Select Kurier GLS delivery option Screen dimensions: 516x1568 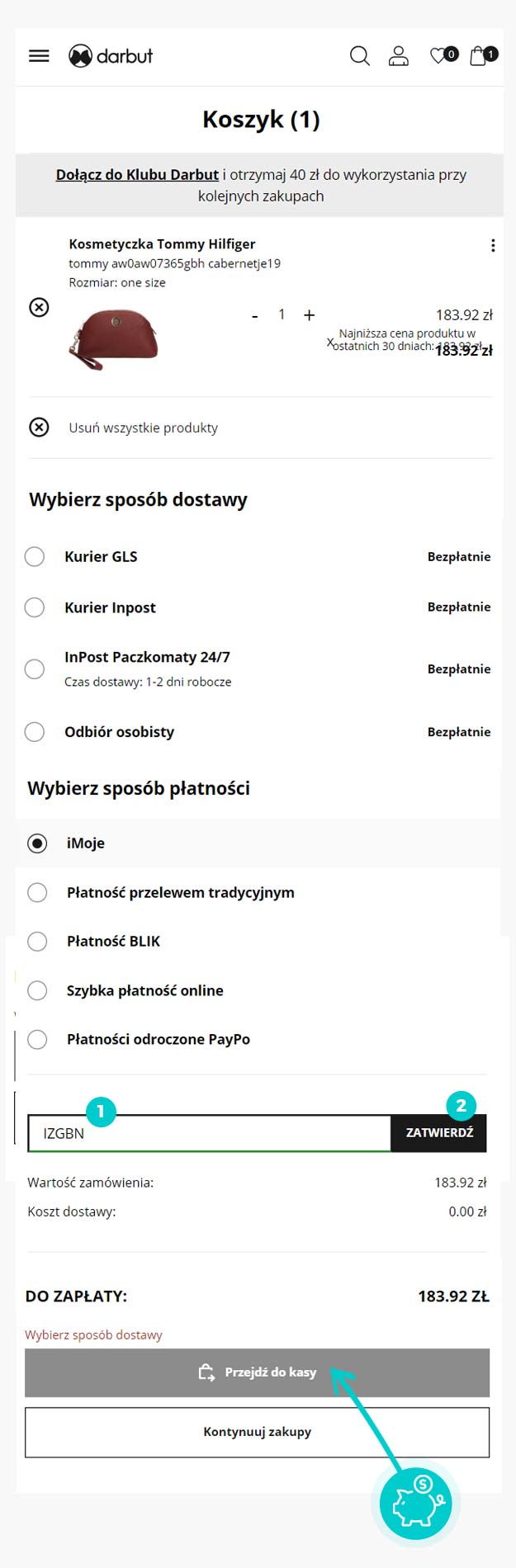(x=35, y=557)
